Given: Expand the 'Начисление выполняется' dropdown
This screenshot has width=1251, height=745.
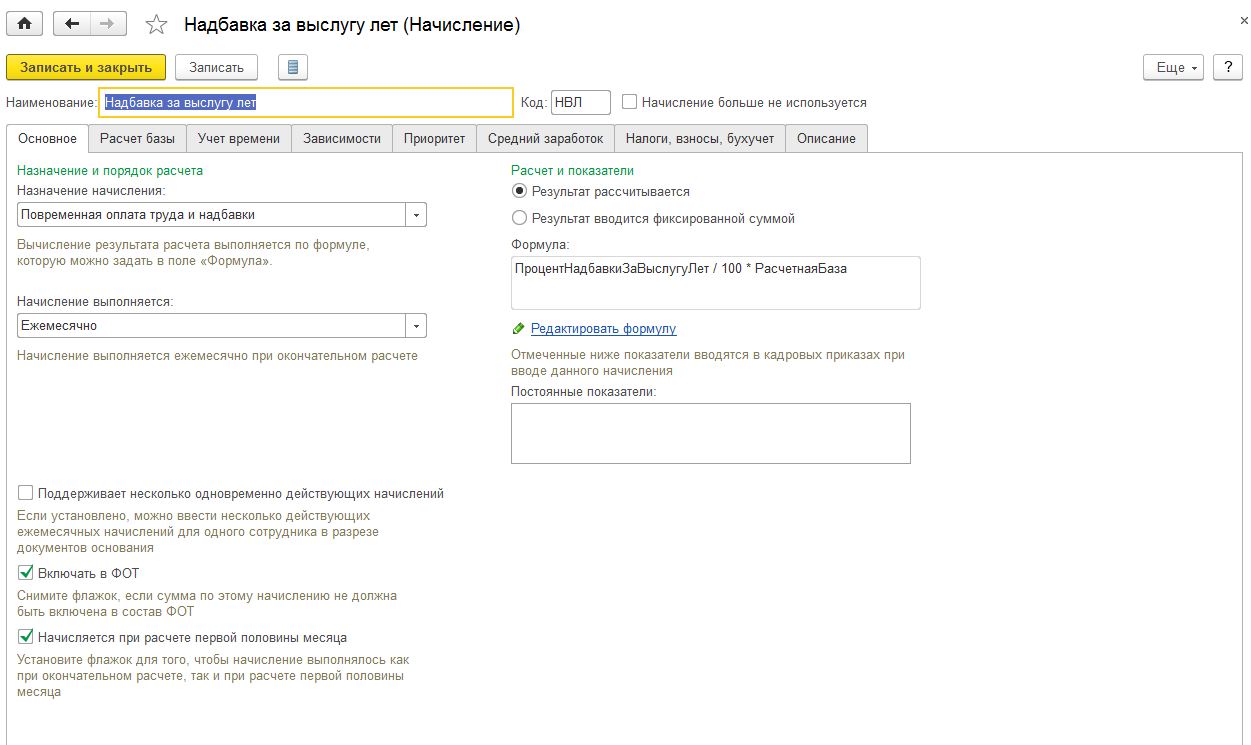Looking at the screenshot, I should (x=416, y=326).
